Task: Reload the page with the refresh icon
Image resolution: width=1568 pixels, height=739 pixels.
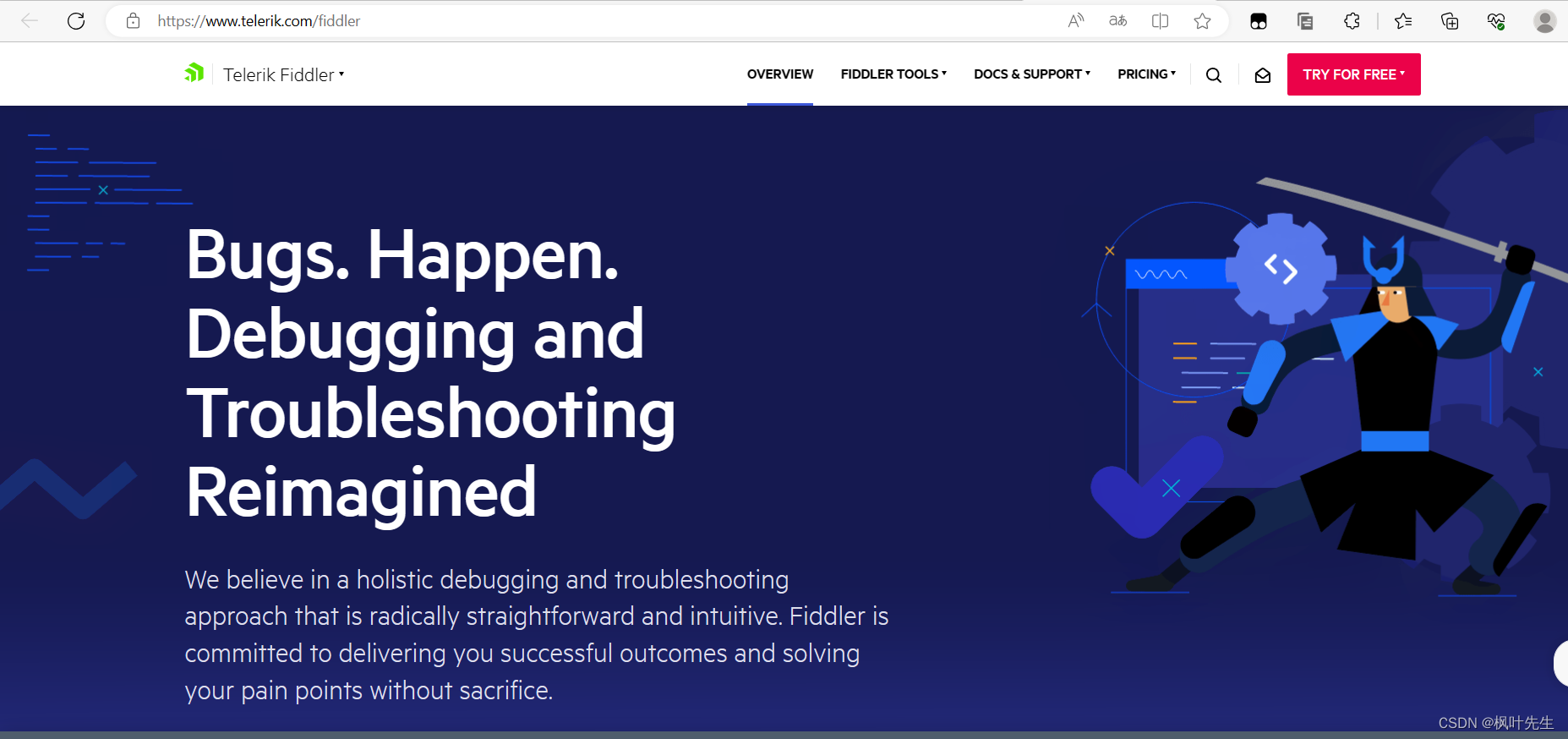Action: (x=76, y=21)
